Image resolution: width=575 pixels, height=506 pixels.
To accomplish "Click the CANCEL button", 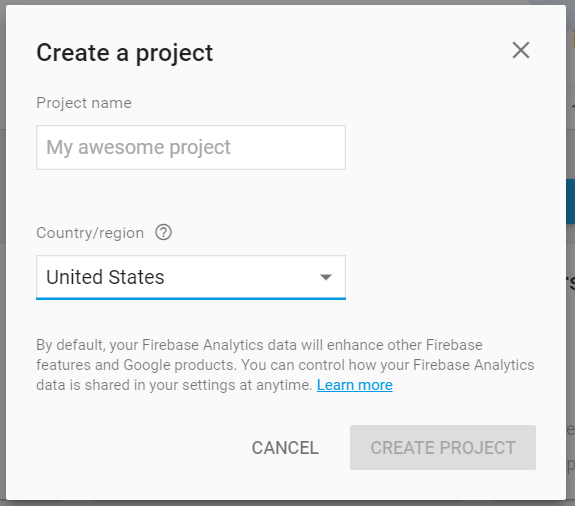I will [x=285, y=448].
